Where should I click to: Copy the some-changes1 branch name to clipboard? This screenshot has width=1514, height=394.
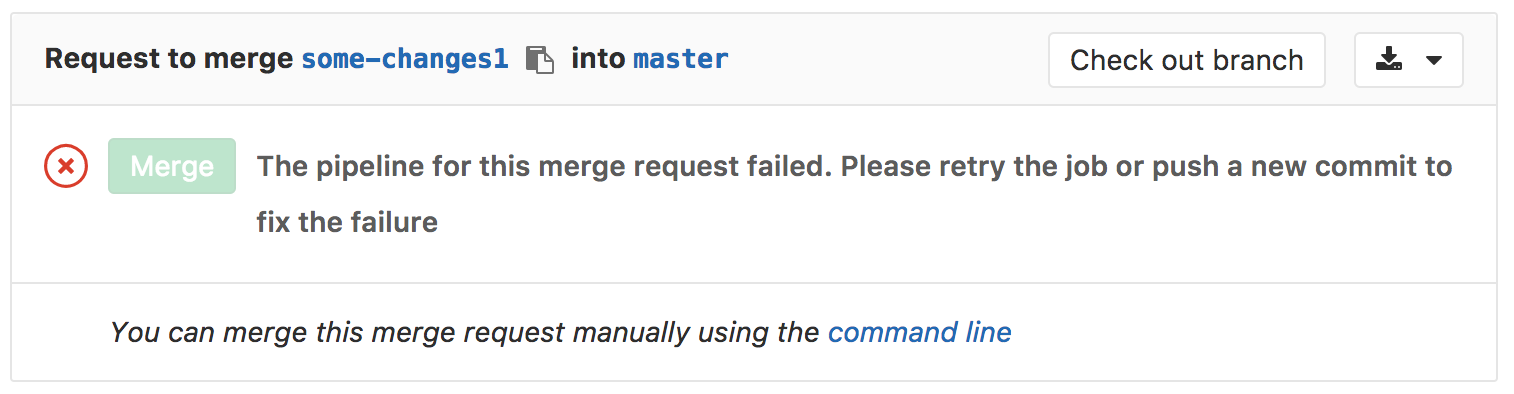click(x=540, y=60)
